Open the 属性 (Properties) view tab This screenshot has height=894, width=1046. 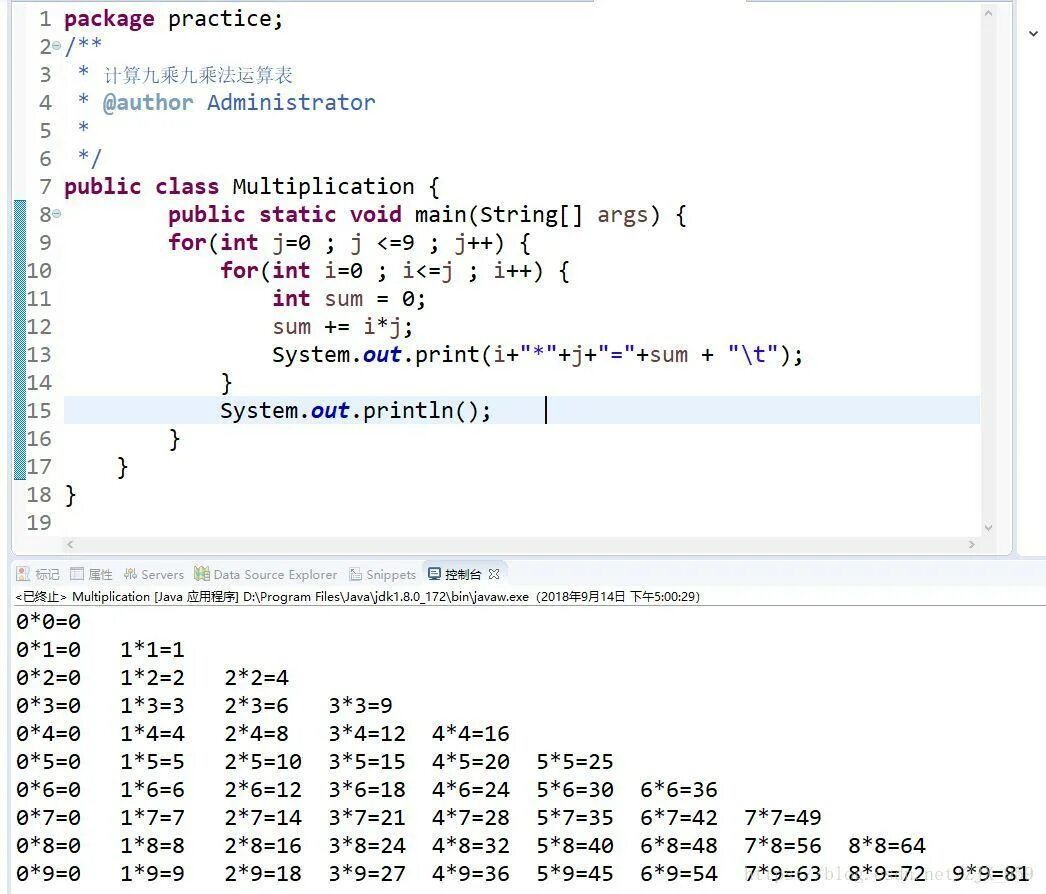pos(91,574)
